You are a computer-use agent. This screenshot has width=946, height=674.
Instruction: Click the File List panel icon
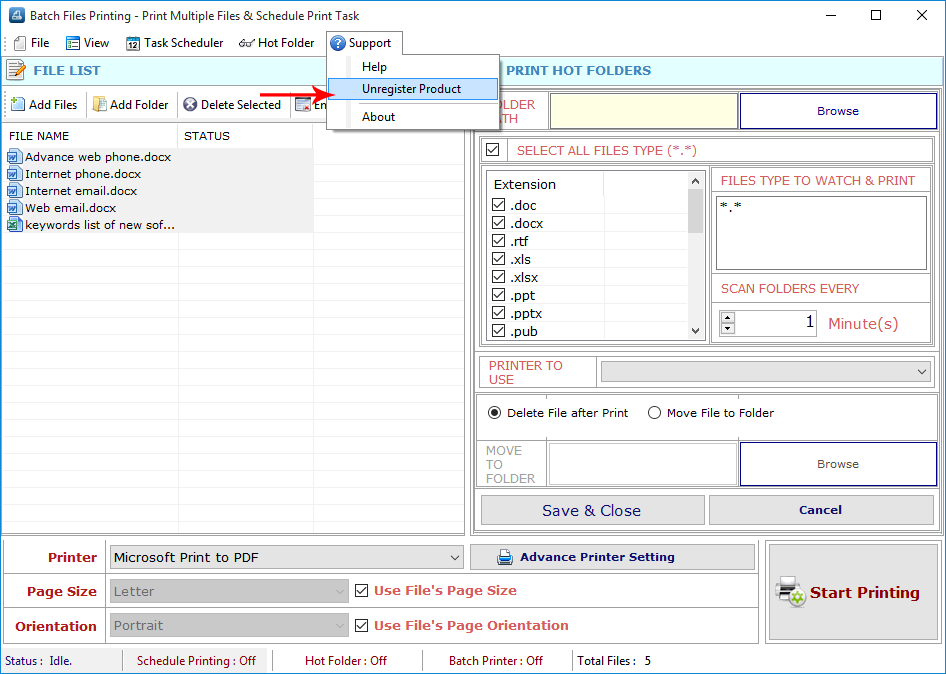(17, 71)
